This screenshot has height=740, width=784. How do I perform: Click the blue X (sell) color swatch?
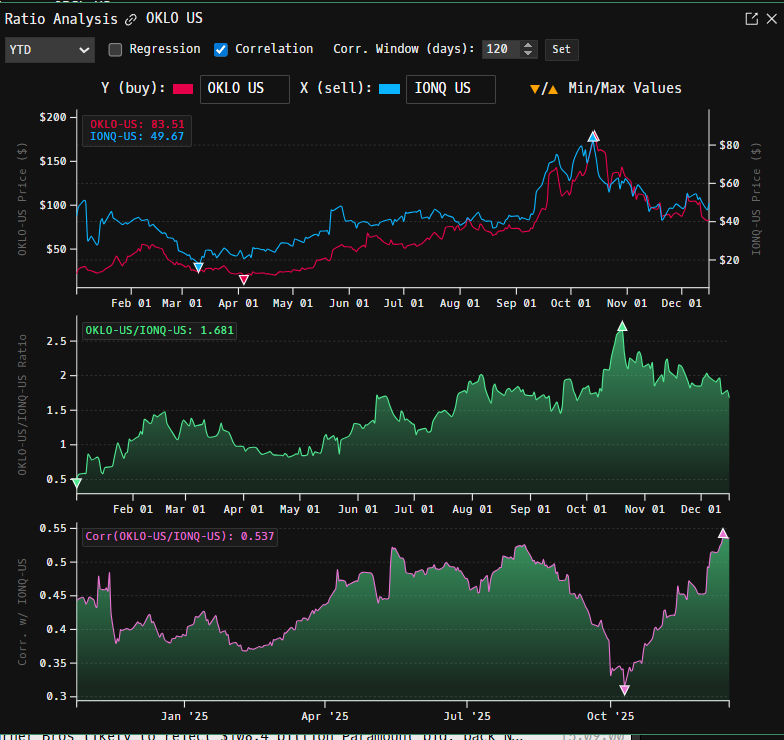pyautogui.click(x=390, y=89)
